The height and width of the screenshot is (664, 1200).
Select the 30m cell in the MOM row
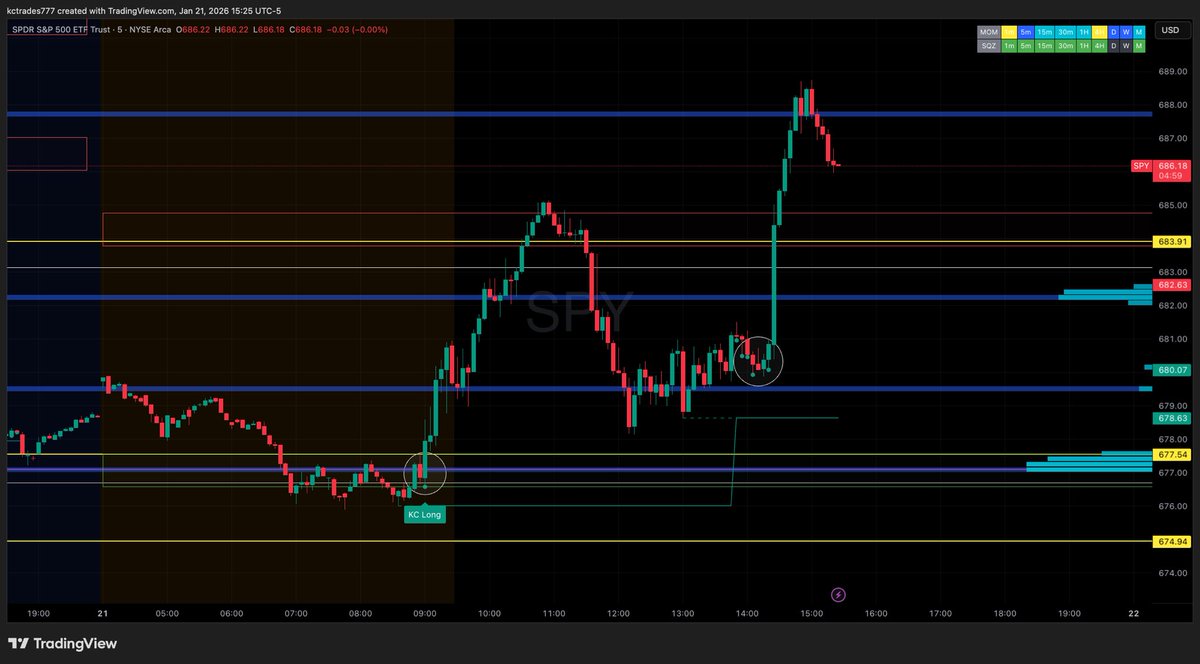[x=1065, y=32]
